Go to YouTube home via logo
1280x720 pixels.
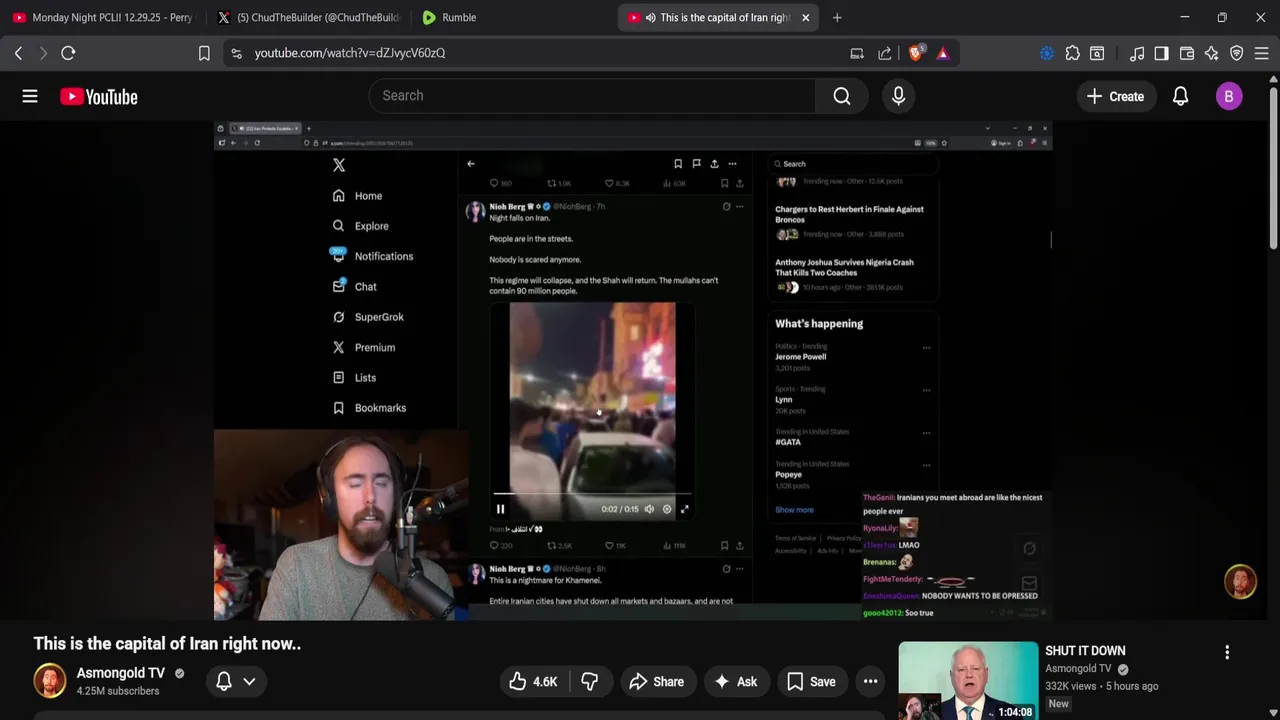(98, 97)
